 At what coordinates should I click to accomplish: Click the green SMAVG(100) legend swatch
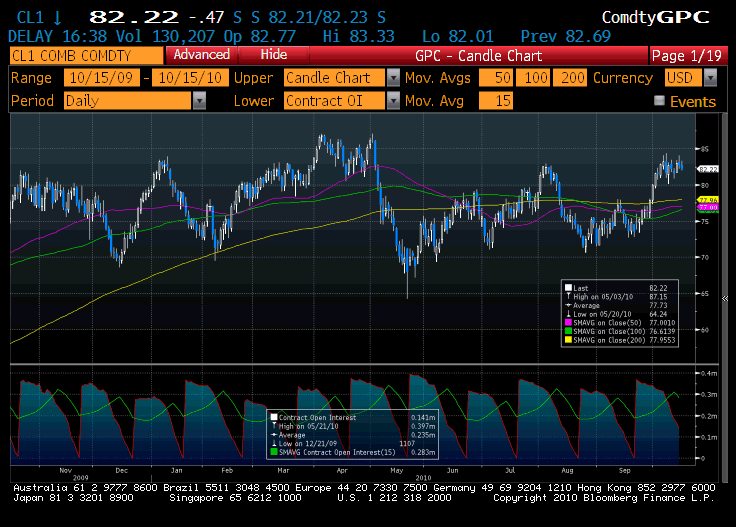click(568, 331)
